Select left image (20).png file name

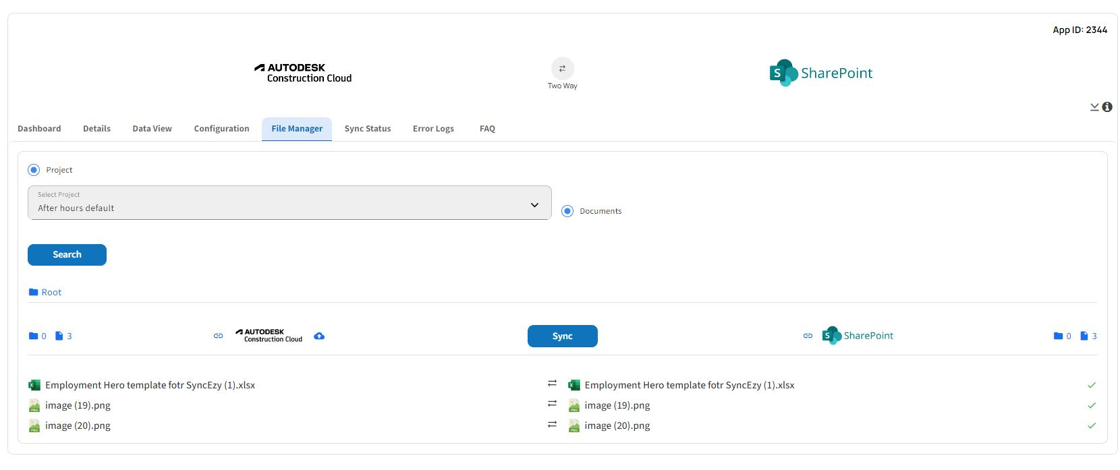point(78,426)
